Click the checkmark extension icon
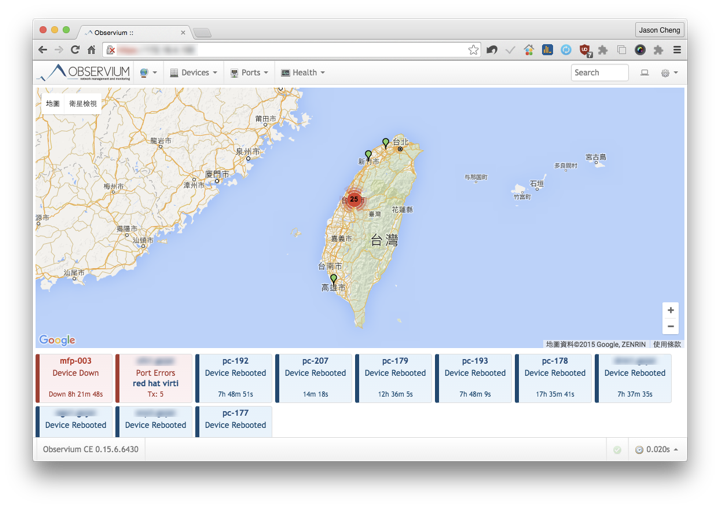 click(510, 50)
